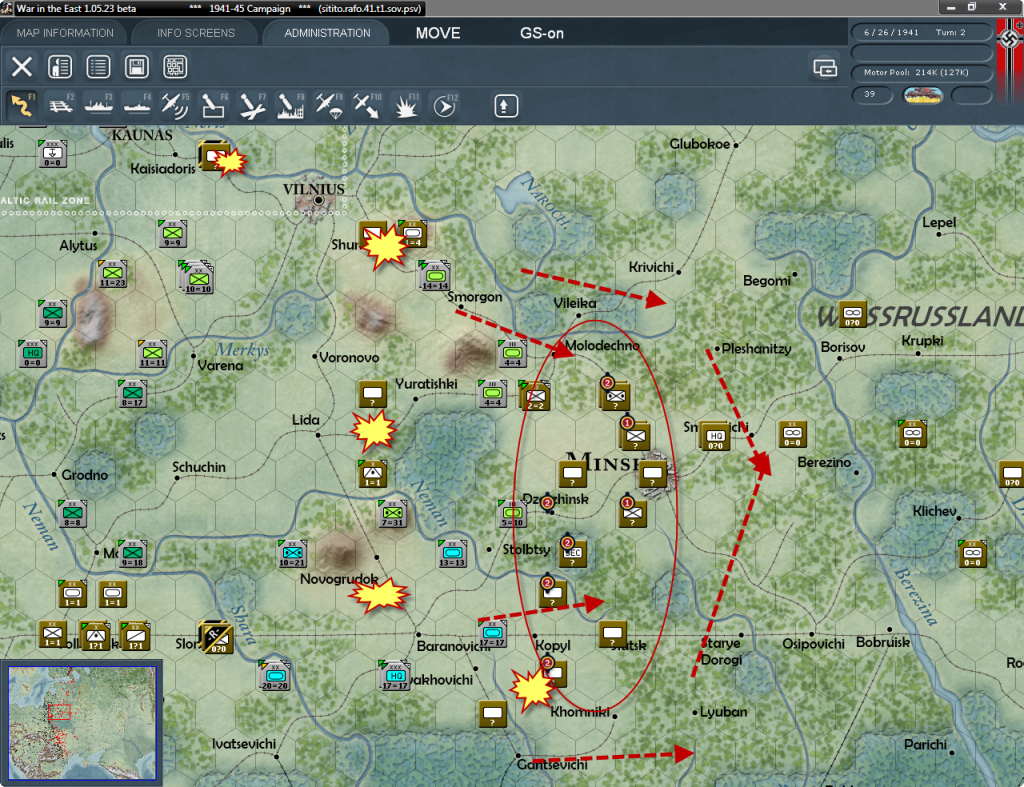The width and height of the screenshot is (1024, 787).
Task: Switch to Naval transport mode (F3)
Action: [99, 106]
